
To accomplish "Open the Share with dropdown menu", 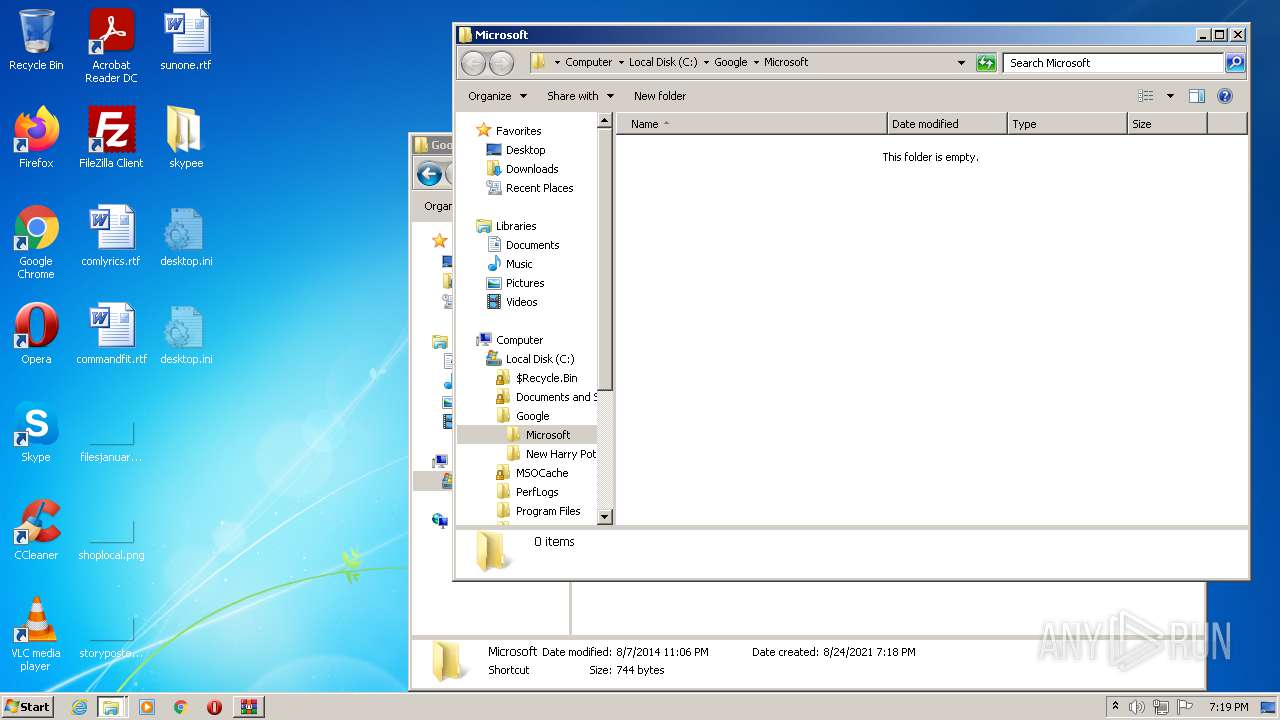I will point(580,96).
